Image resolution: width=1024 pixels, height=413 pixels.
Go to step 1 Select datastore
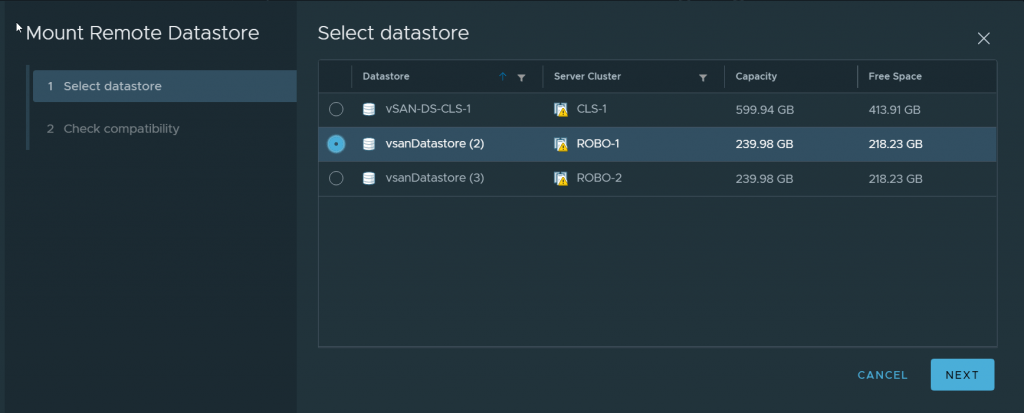click(x=112, y=86)
